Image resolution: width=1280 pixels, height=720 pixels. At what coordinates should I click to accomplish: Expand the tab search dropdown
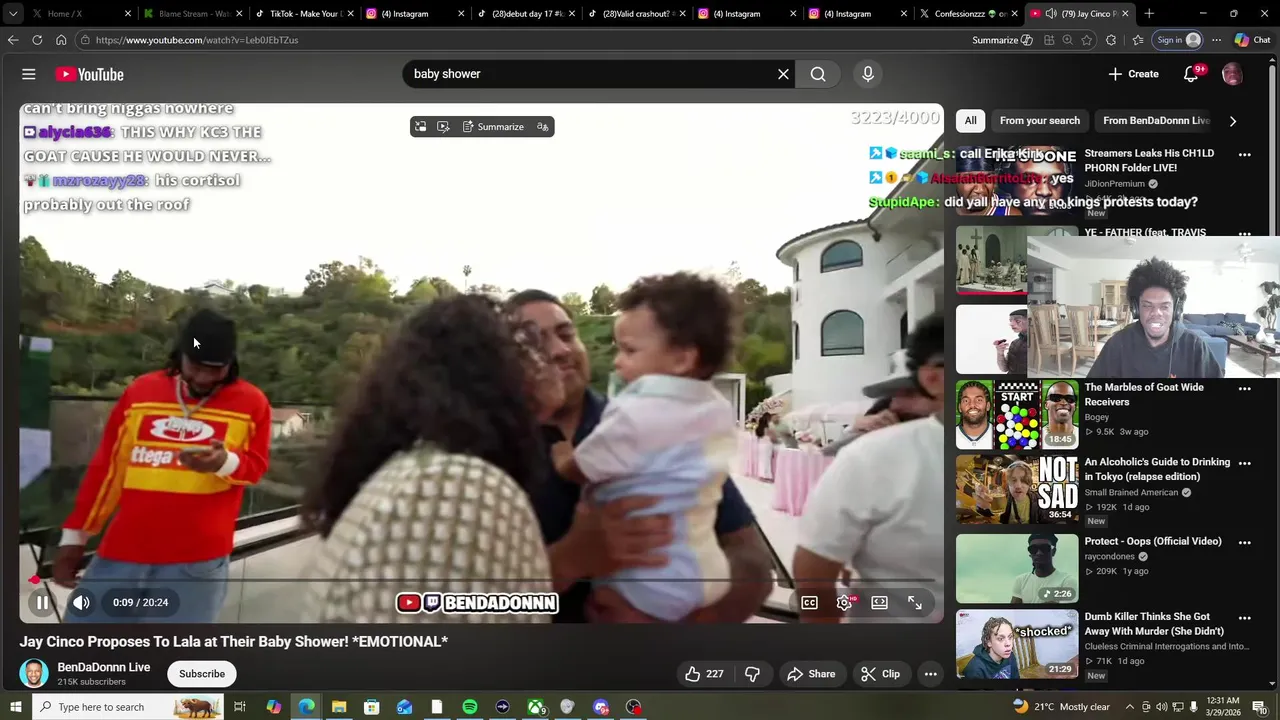[12, 14]
